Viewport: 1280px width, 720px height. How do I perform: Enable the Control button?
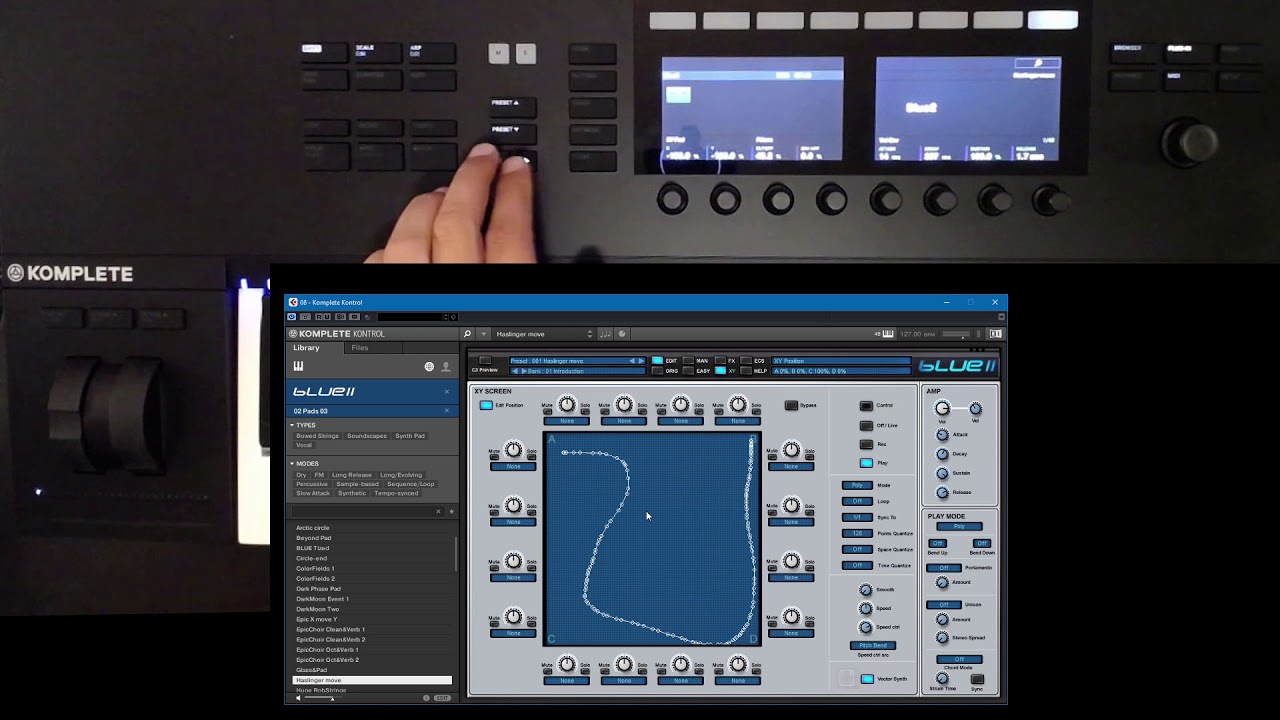866,405
